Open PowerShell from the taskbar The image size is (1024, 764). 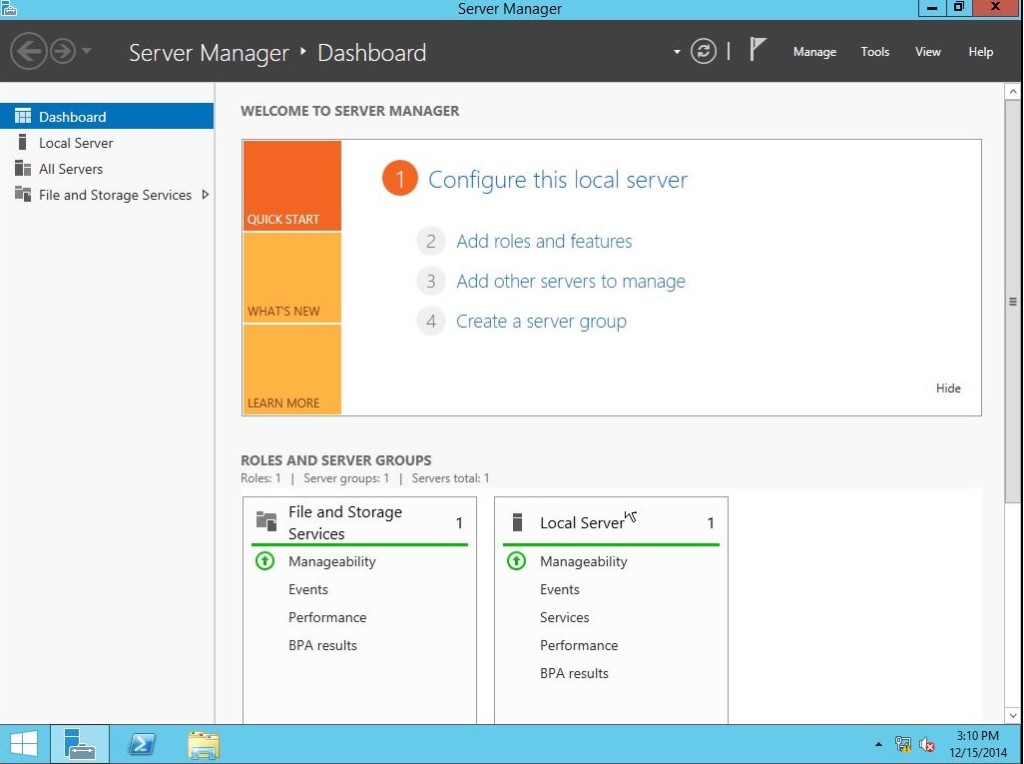141,744
